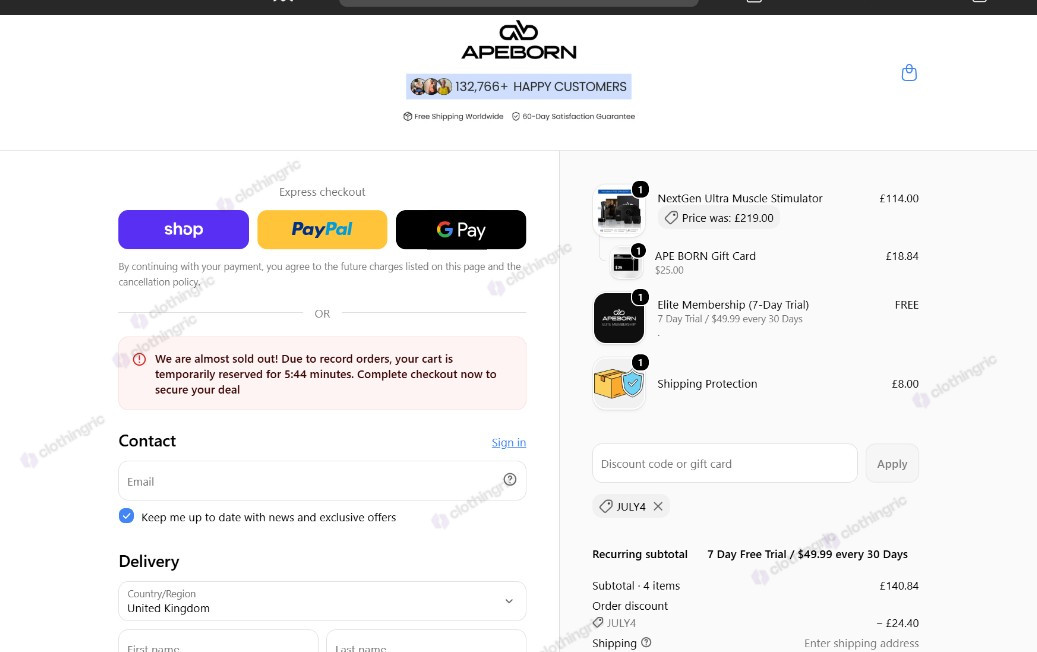Click the APE BORN Gift Card thumbnail
Image resolution: width=1037 pixels, height=652 pixels.
click(626, 263)
